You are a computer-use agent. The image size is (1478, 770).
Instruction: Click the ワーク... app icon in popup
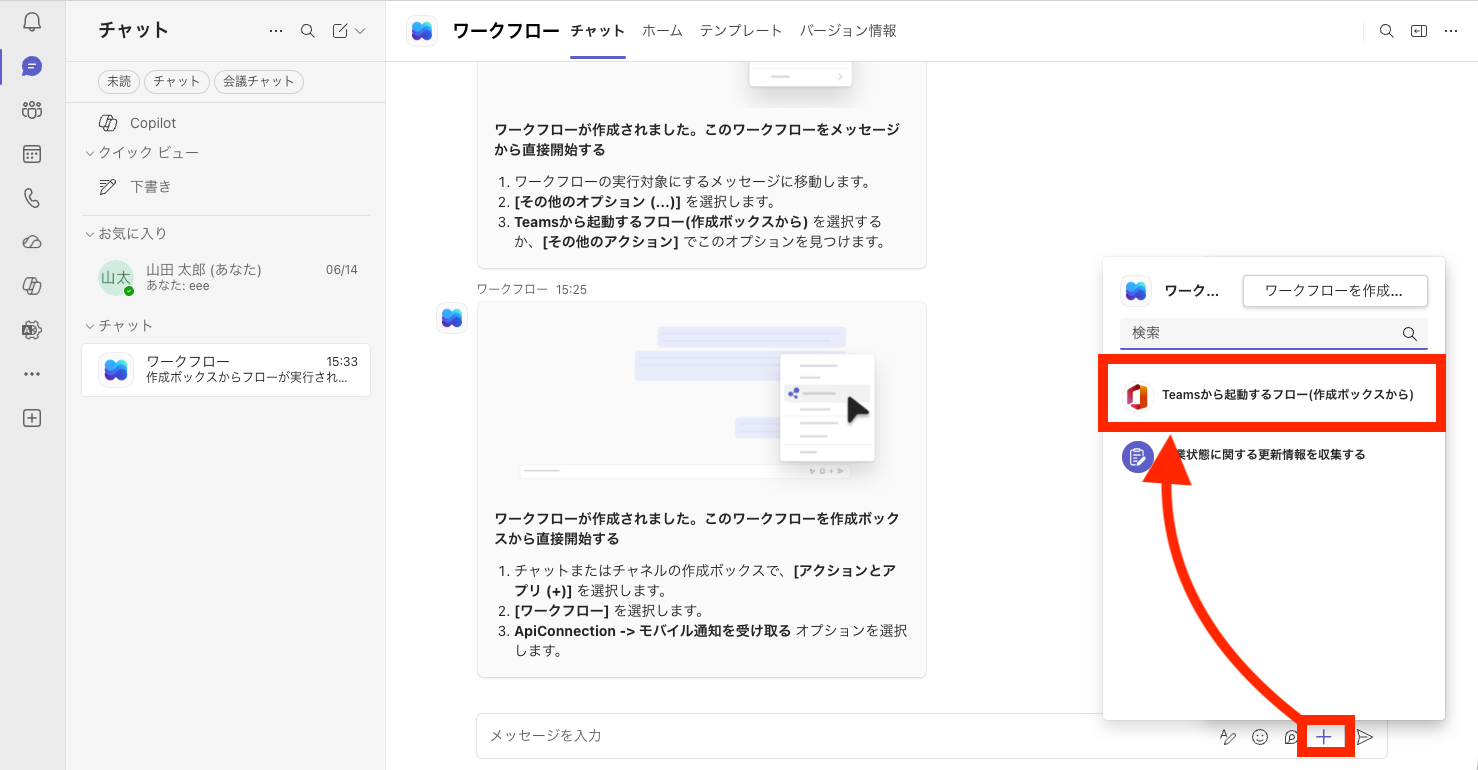point(1136,291)
